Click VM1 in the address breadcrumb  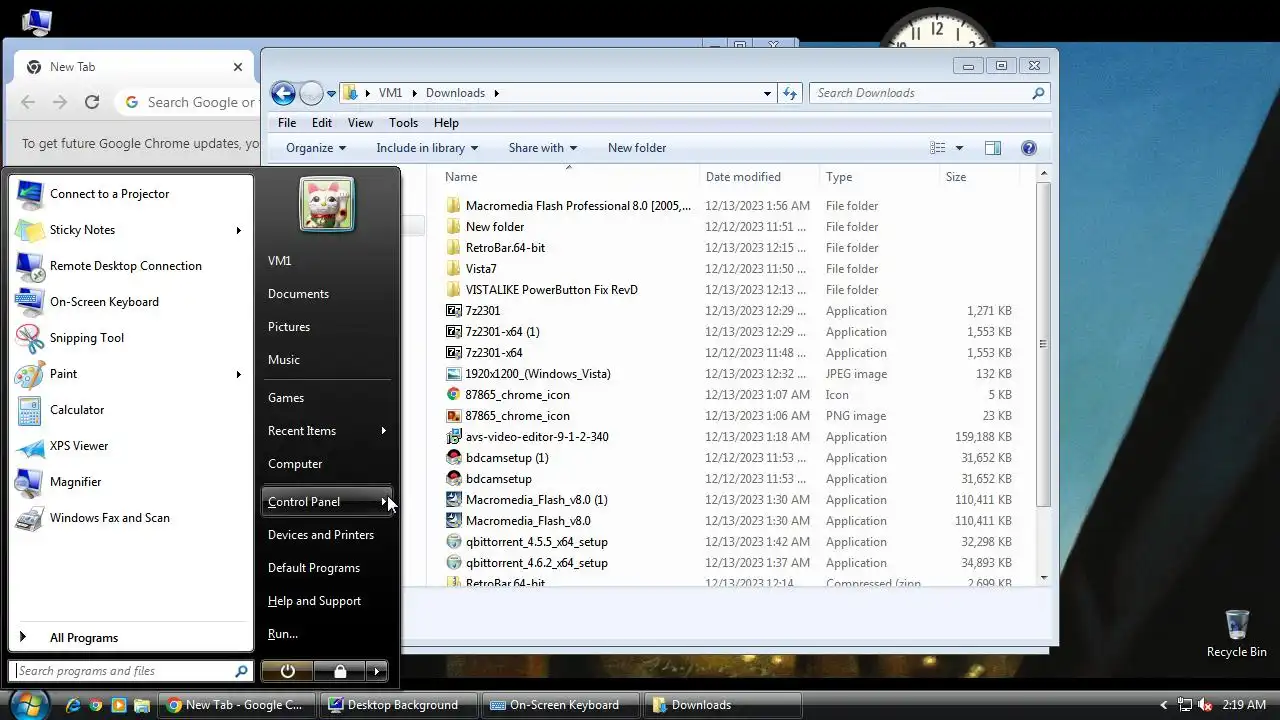pos(390,93)
